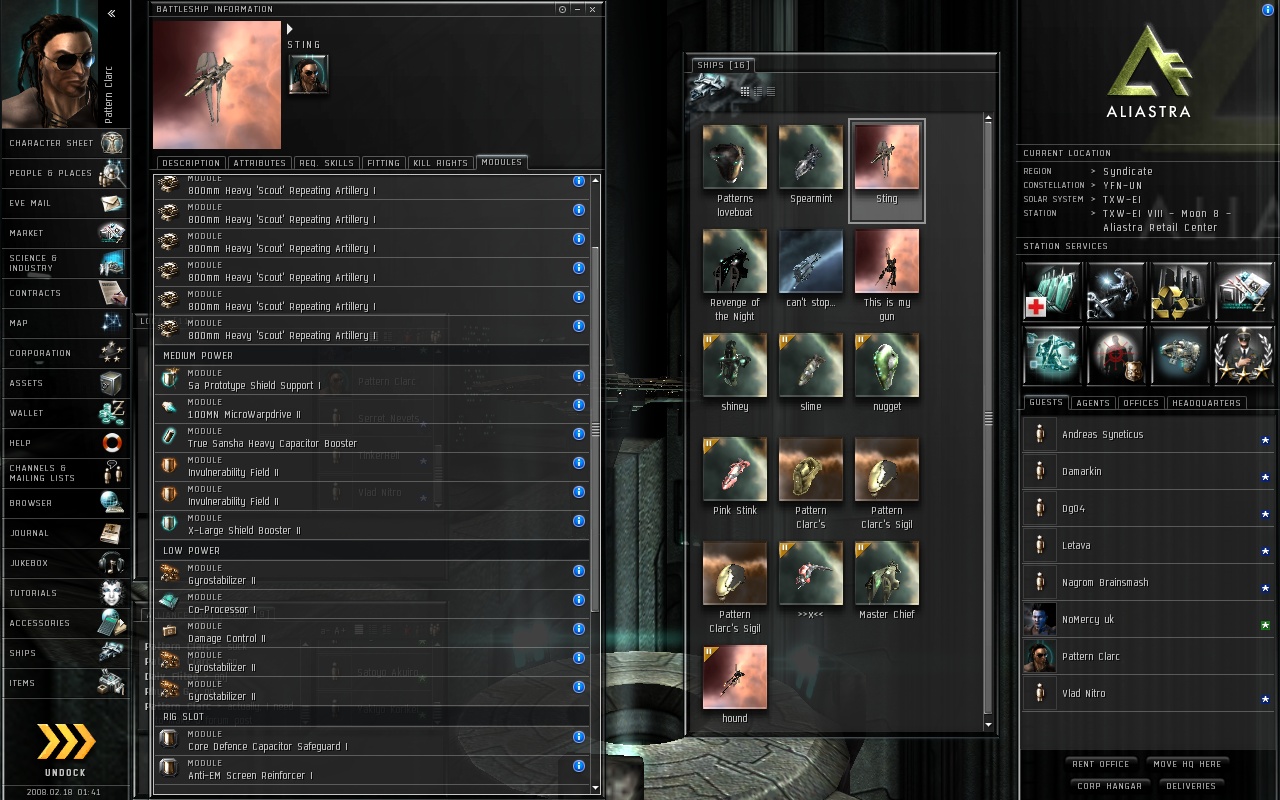
Task: Switch to the Description tab
Action: (191, 163)
